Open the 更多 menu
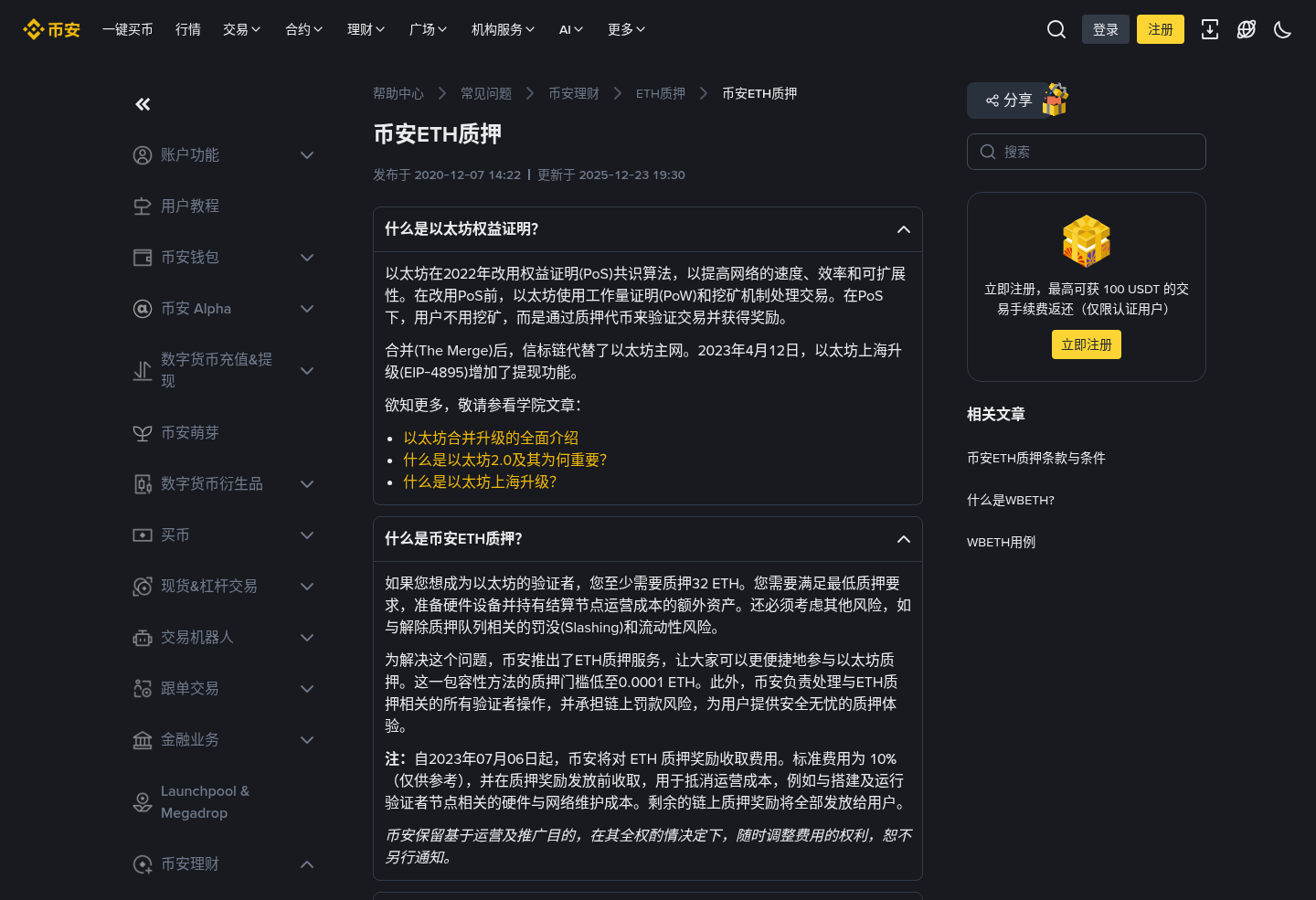1316x900 pixels. tap(627, 29)
